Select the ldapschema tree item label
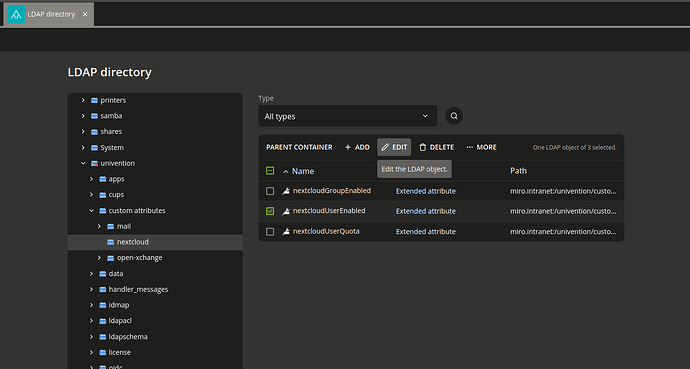 (x=128, y=336)
